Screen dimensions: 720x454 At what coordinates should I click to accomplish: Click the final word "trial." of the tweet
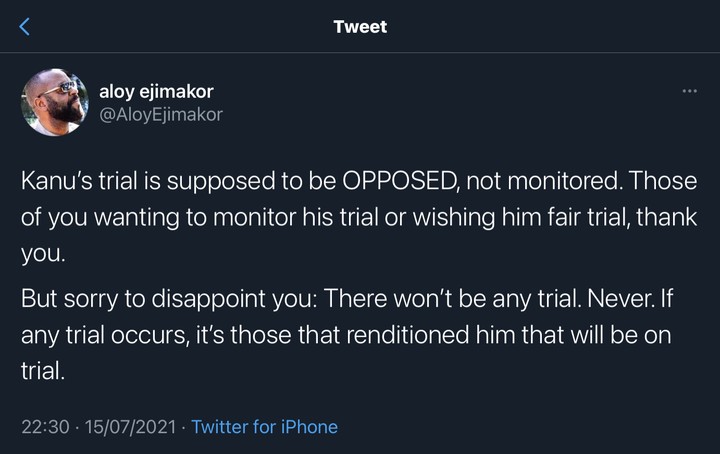[42, 370]
